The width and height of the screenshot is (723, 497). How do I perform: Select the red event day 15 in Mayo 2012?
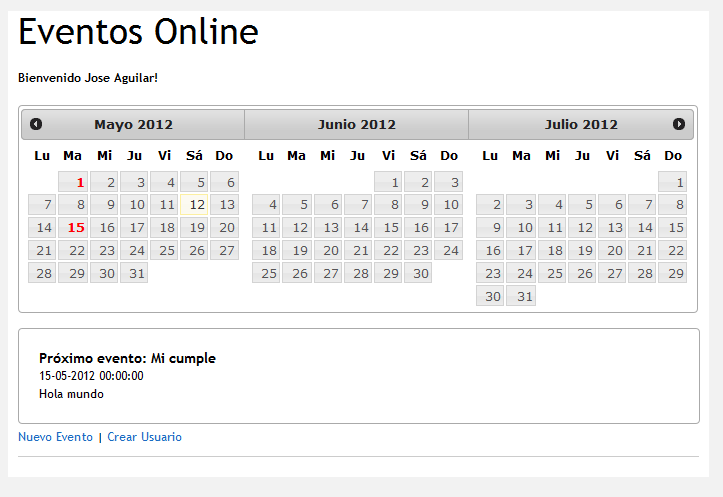pos(73,227)
